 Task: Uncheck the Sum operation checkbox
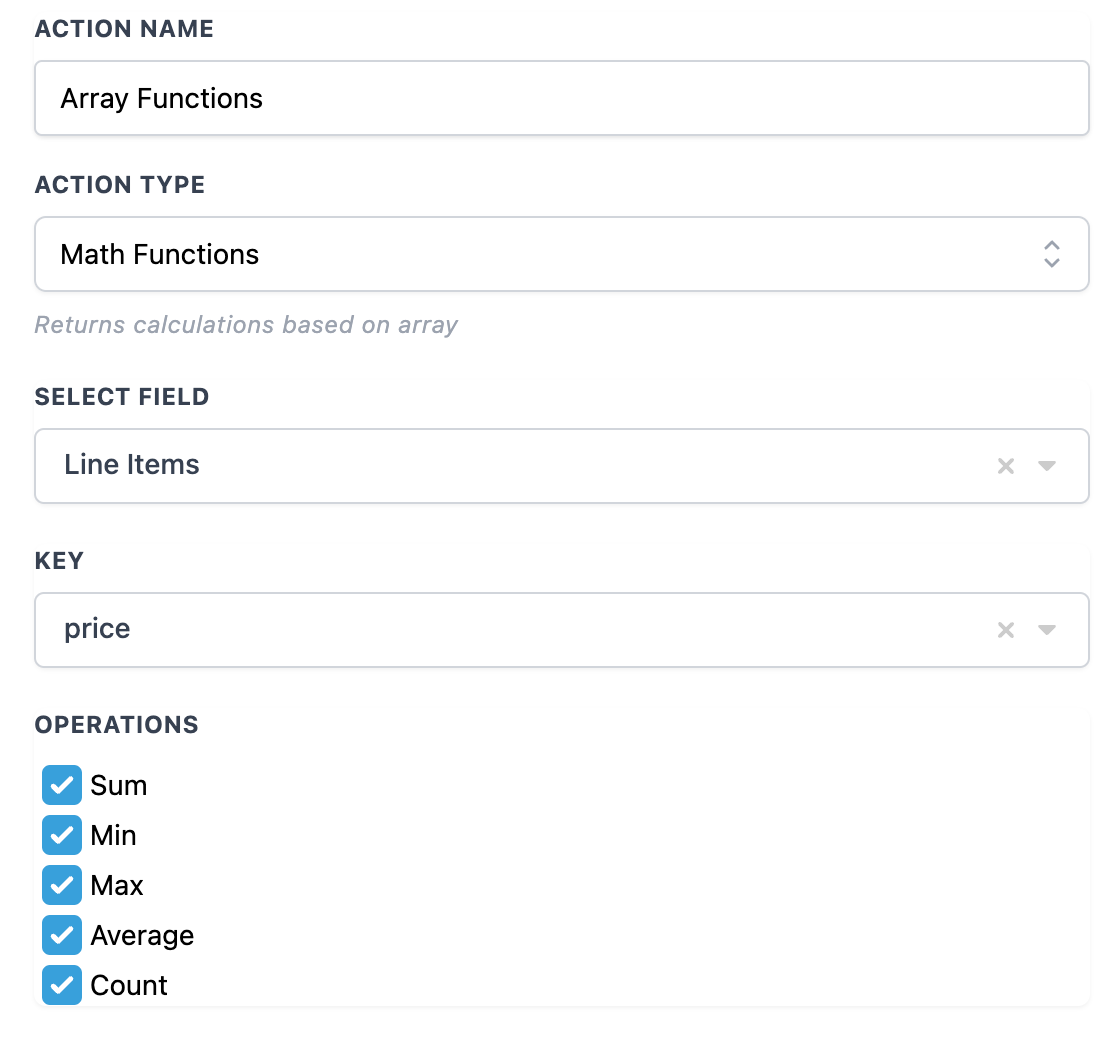pos(62,786)
